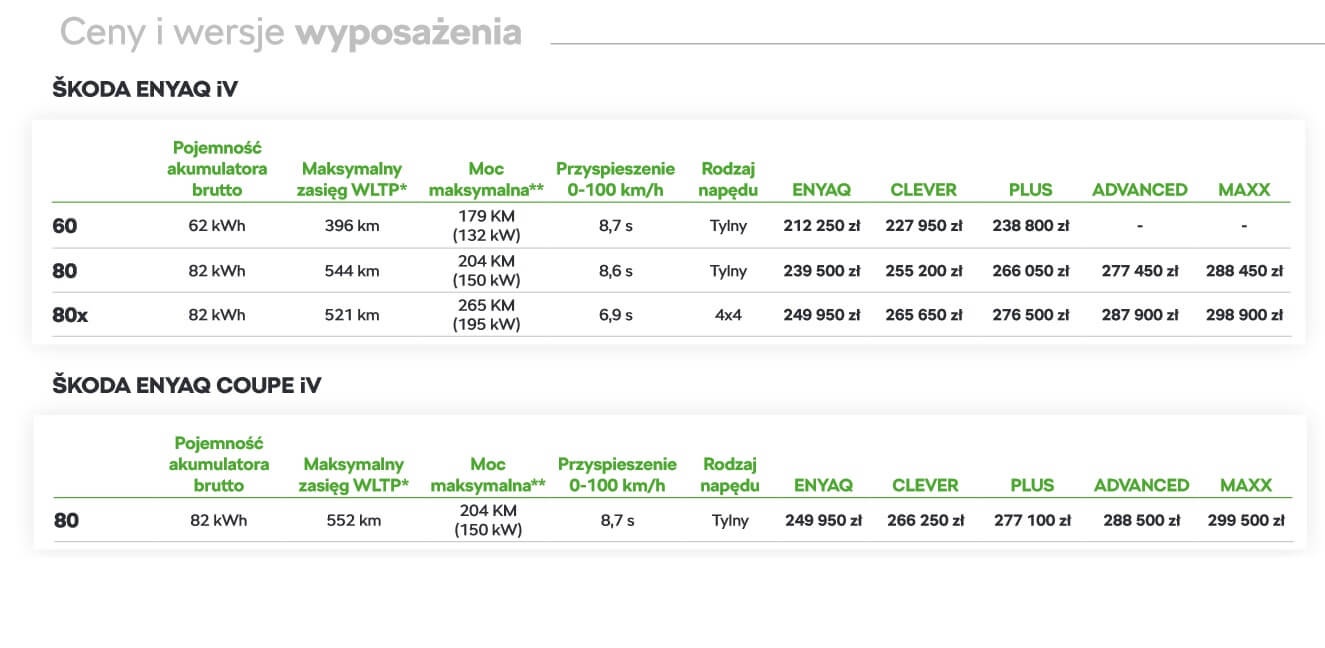The image size is (1325, 648).
Task: Click the '266 250 zł' Coupe price
Action: 926,520
